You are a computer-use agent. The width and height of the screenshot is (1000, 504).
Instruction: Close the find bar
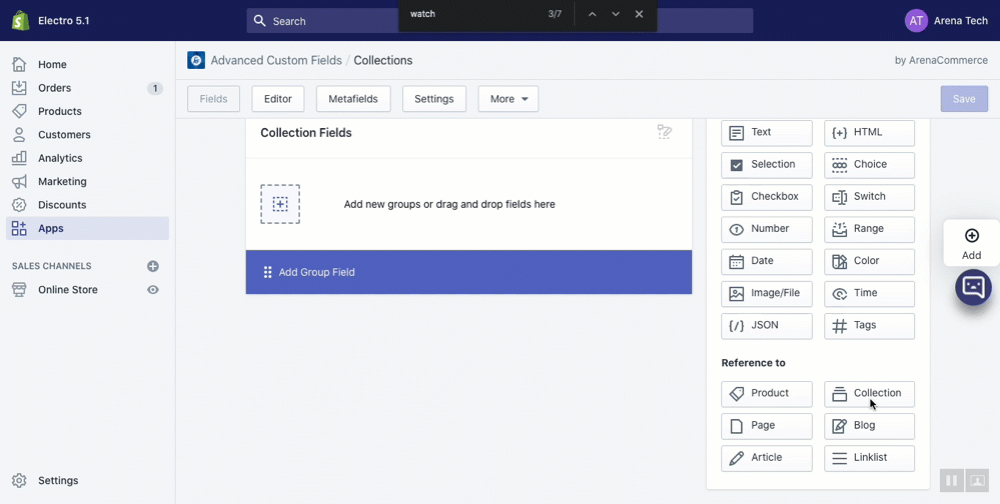point(639,14)
